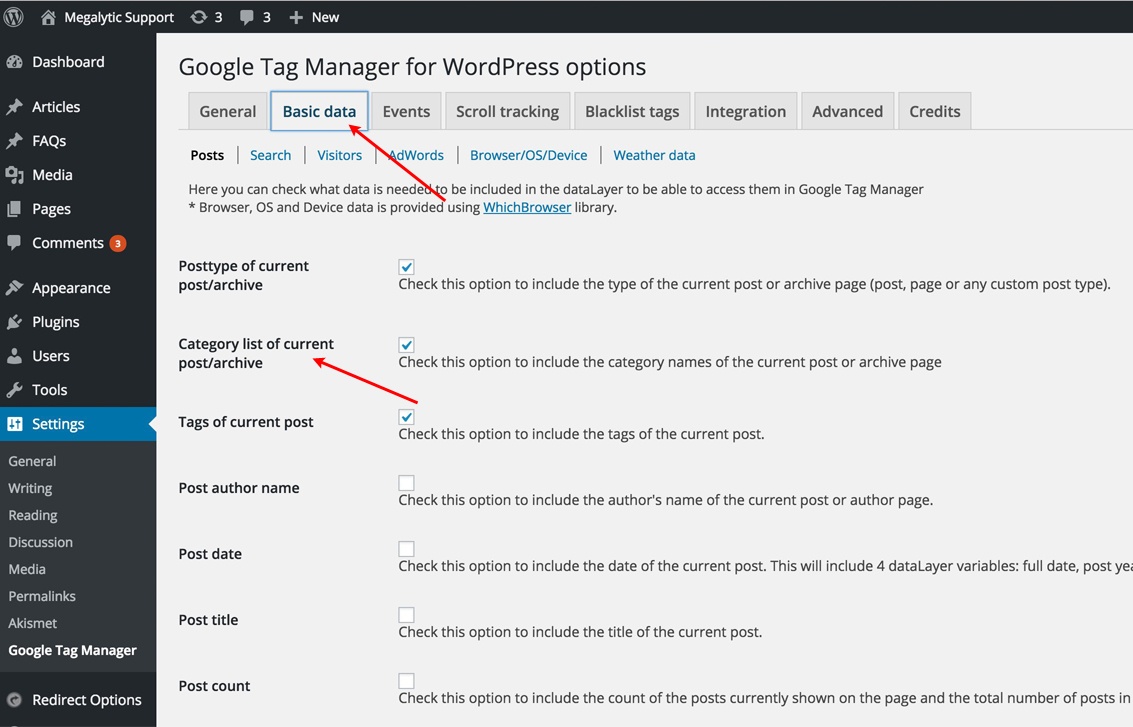Select the Users person icon
The width and height of the screenshot is (1133, 727).
[x=16, y=355]
